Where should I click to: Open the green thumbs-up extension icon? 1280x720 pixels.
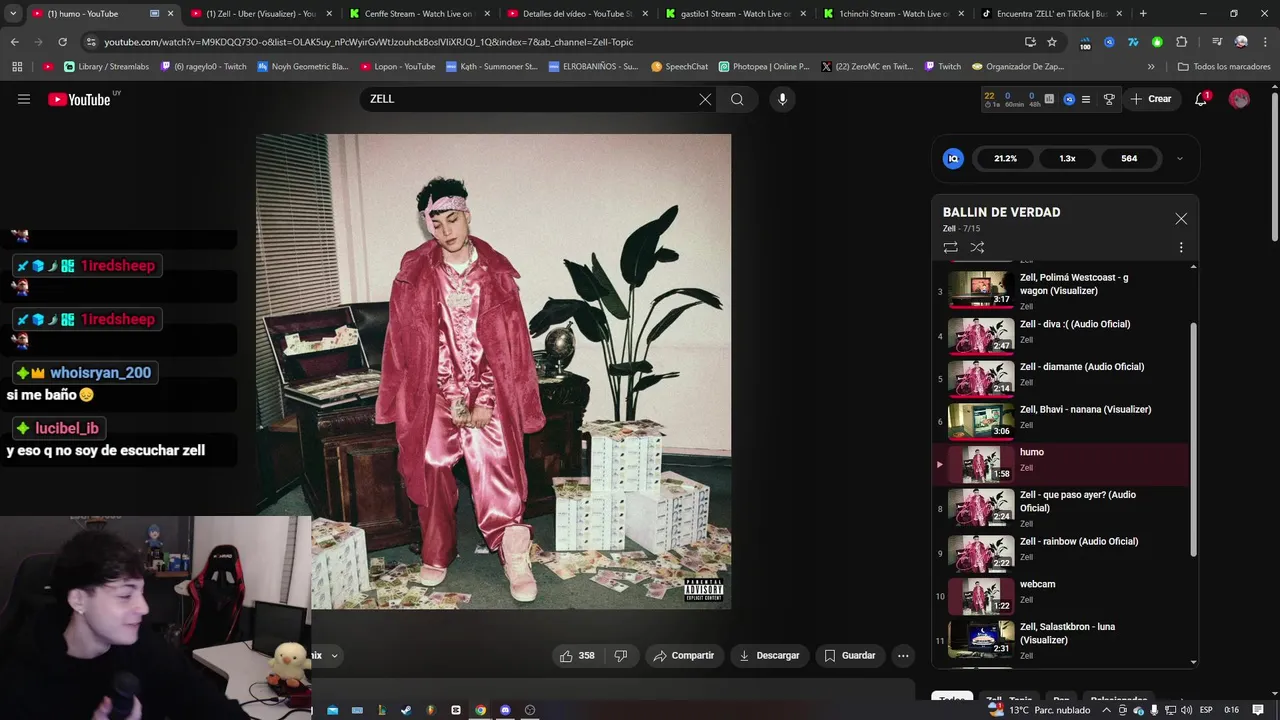(1157, 42)
